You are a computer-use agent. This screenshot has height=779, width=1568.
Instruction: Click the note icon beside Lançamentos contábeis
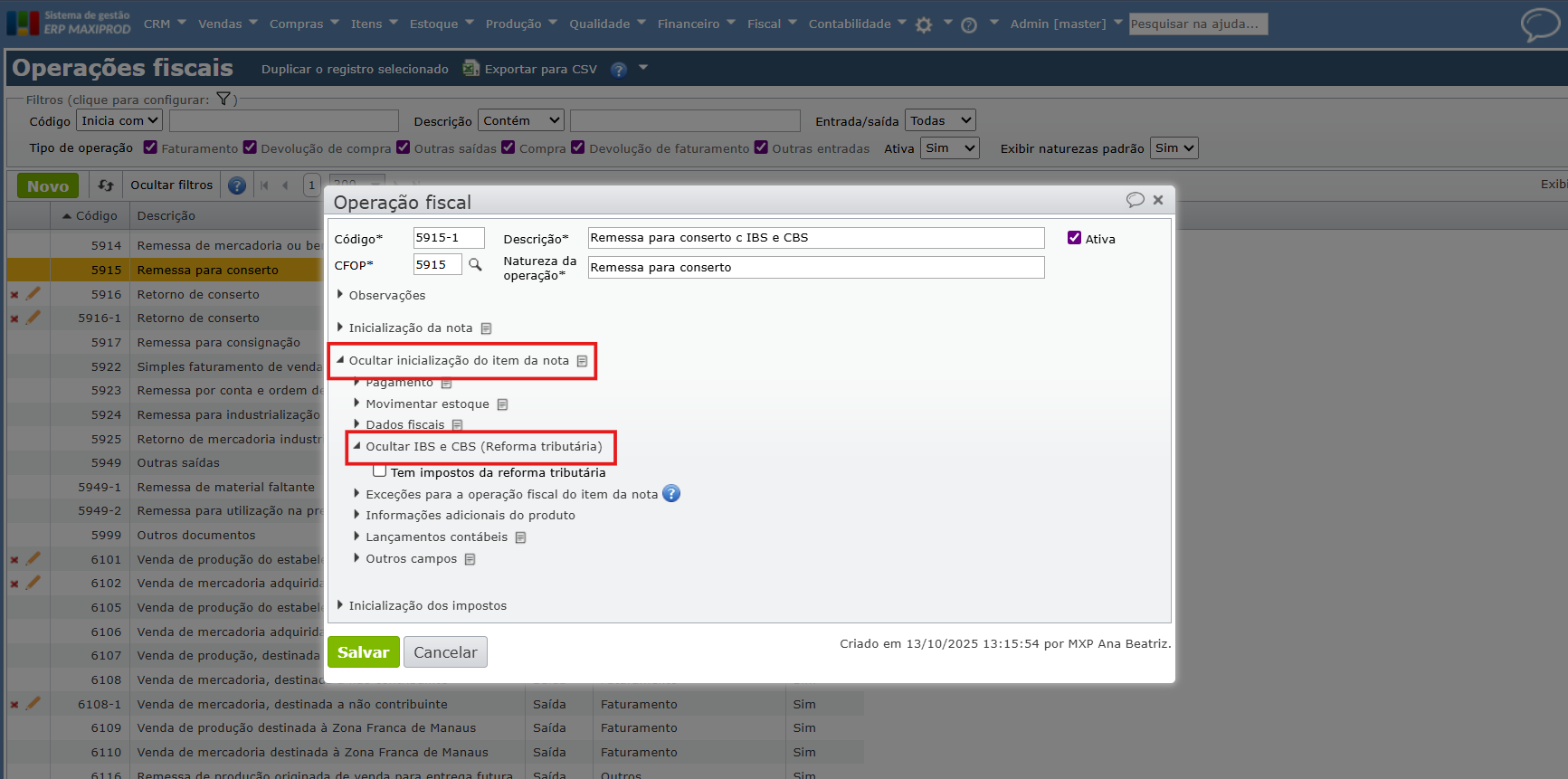[x=520, y=537]
